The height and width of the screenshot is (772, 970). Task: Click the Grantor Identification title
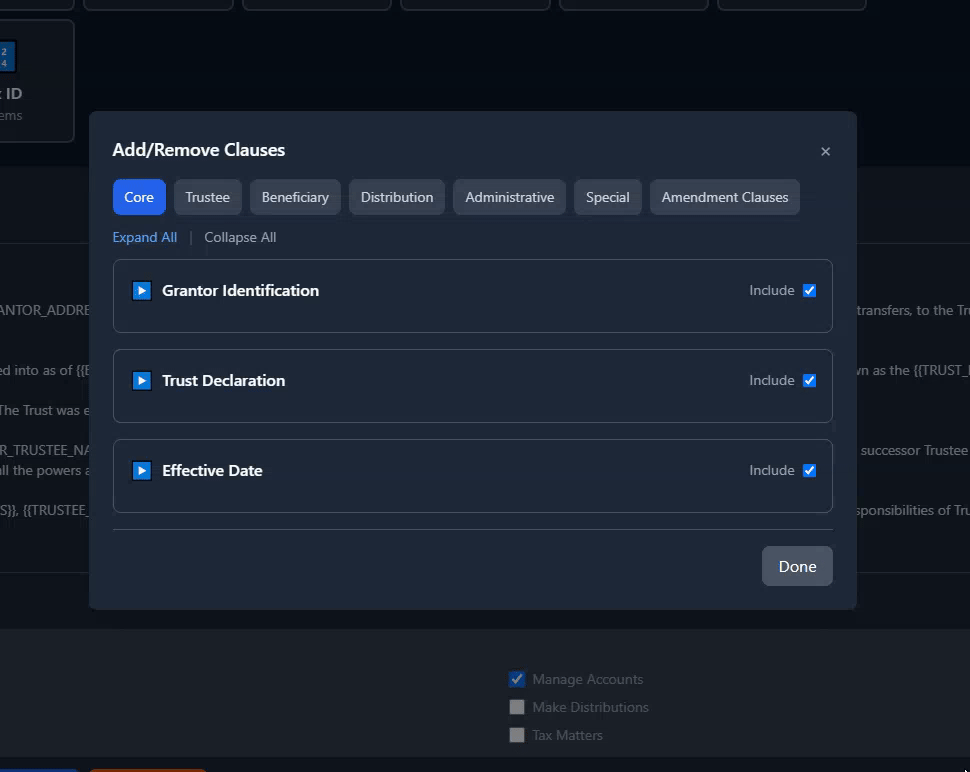[x=241, y=291]
